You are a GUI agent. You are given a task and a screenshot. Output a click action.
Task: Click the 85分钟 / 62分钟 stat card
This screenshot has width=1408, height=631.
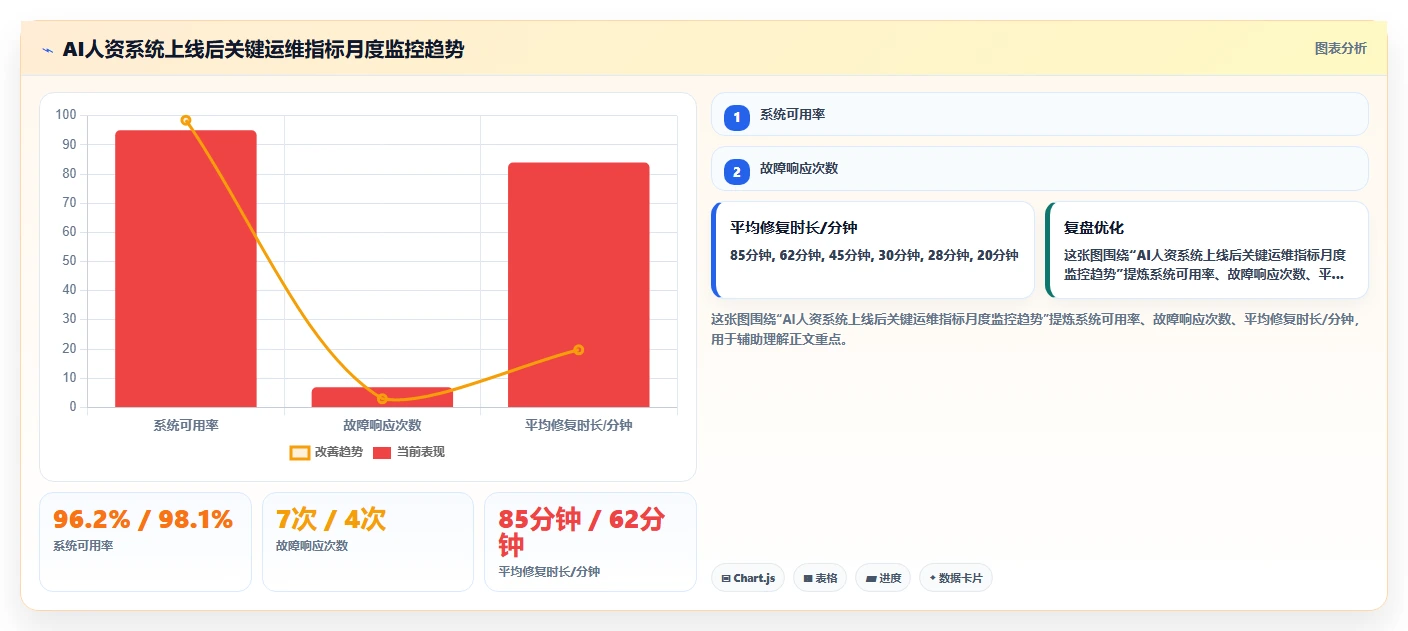[590, 542]
